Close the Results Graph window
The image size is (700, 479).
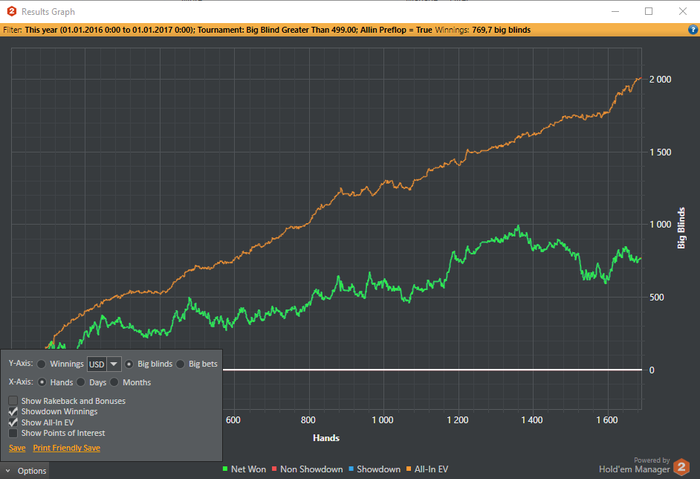[683, 11]
